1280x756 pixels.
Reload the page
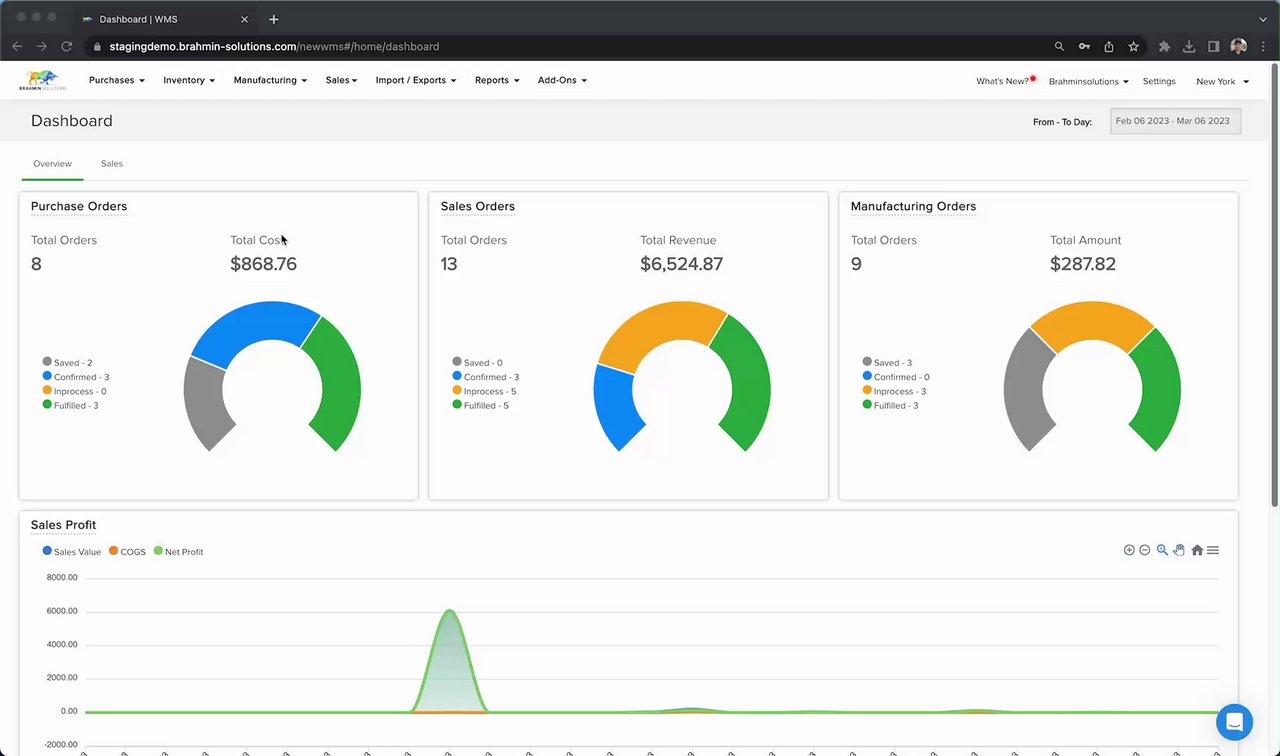tap(67, 46)
